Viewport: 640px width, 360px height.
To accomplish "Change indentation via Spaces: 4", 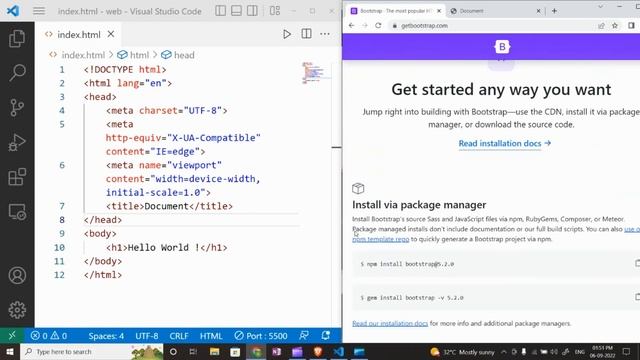I will point(106,336).
